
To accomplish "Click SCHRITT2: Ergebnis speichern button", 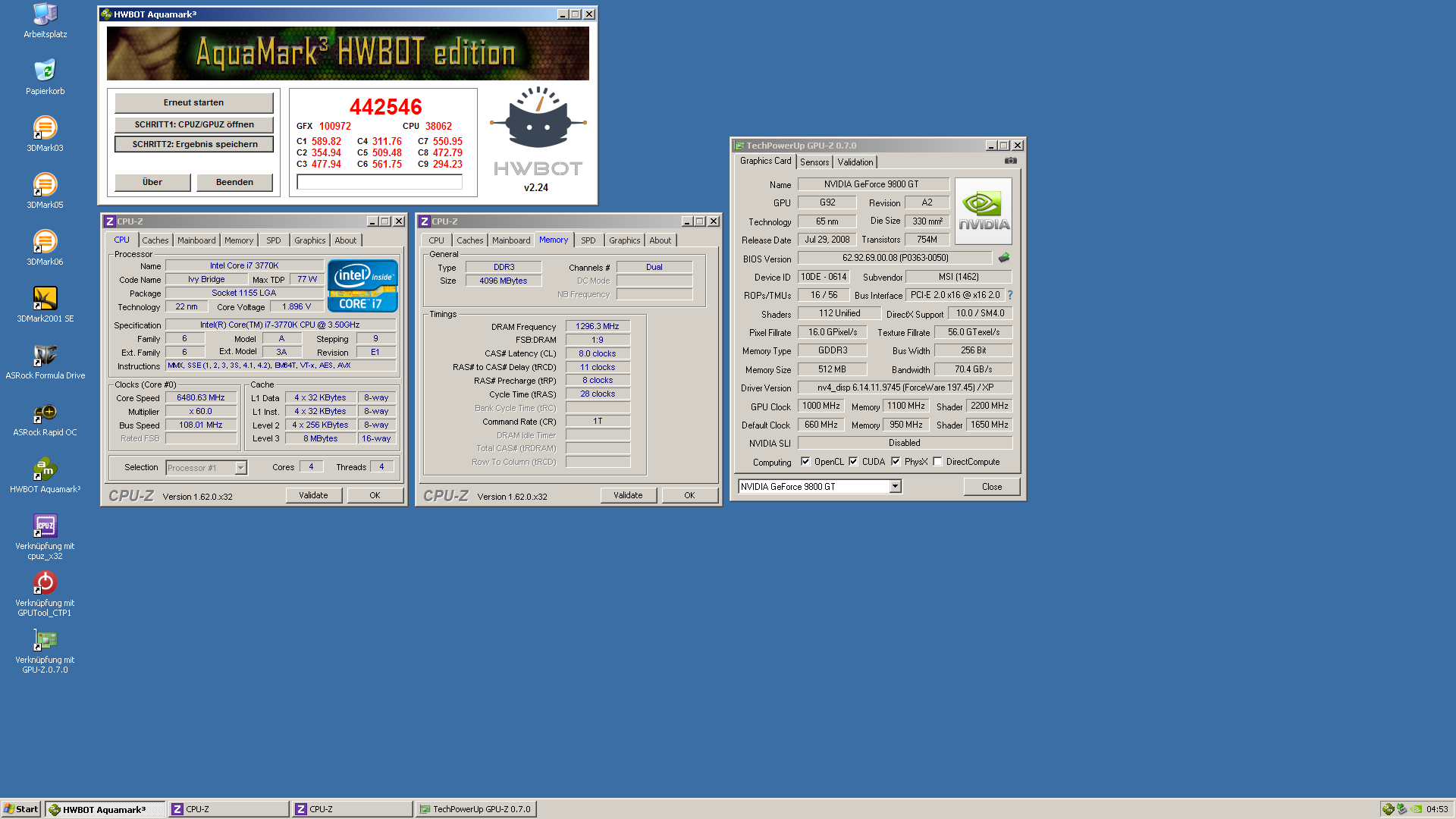I will coord(194,144).
